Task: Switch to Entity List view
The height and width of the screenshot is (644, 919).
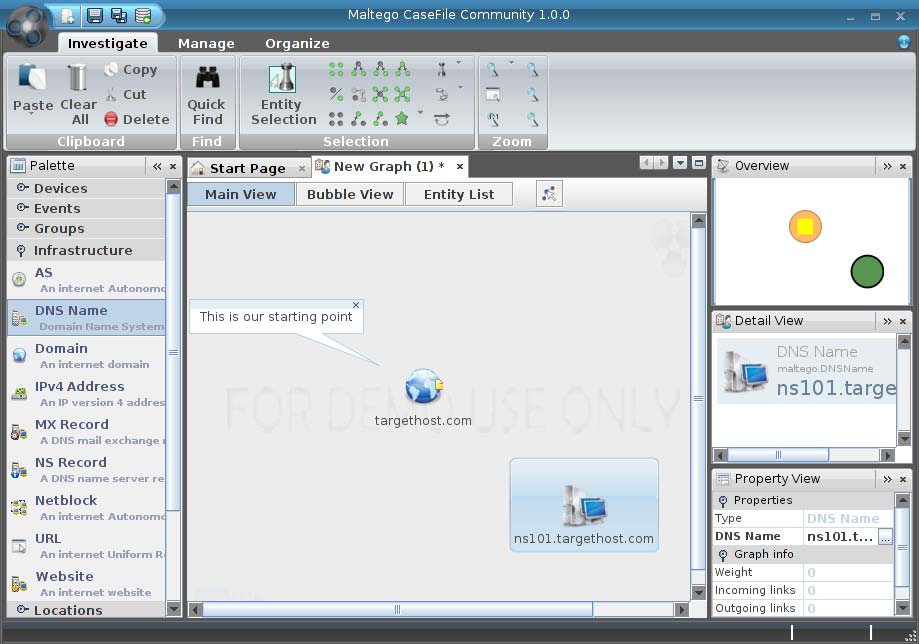Action: point(458,194)
